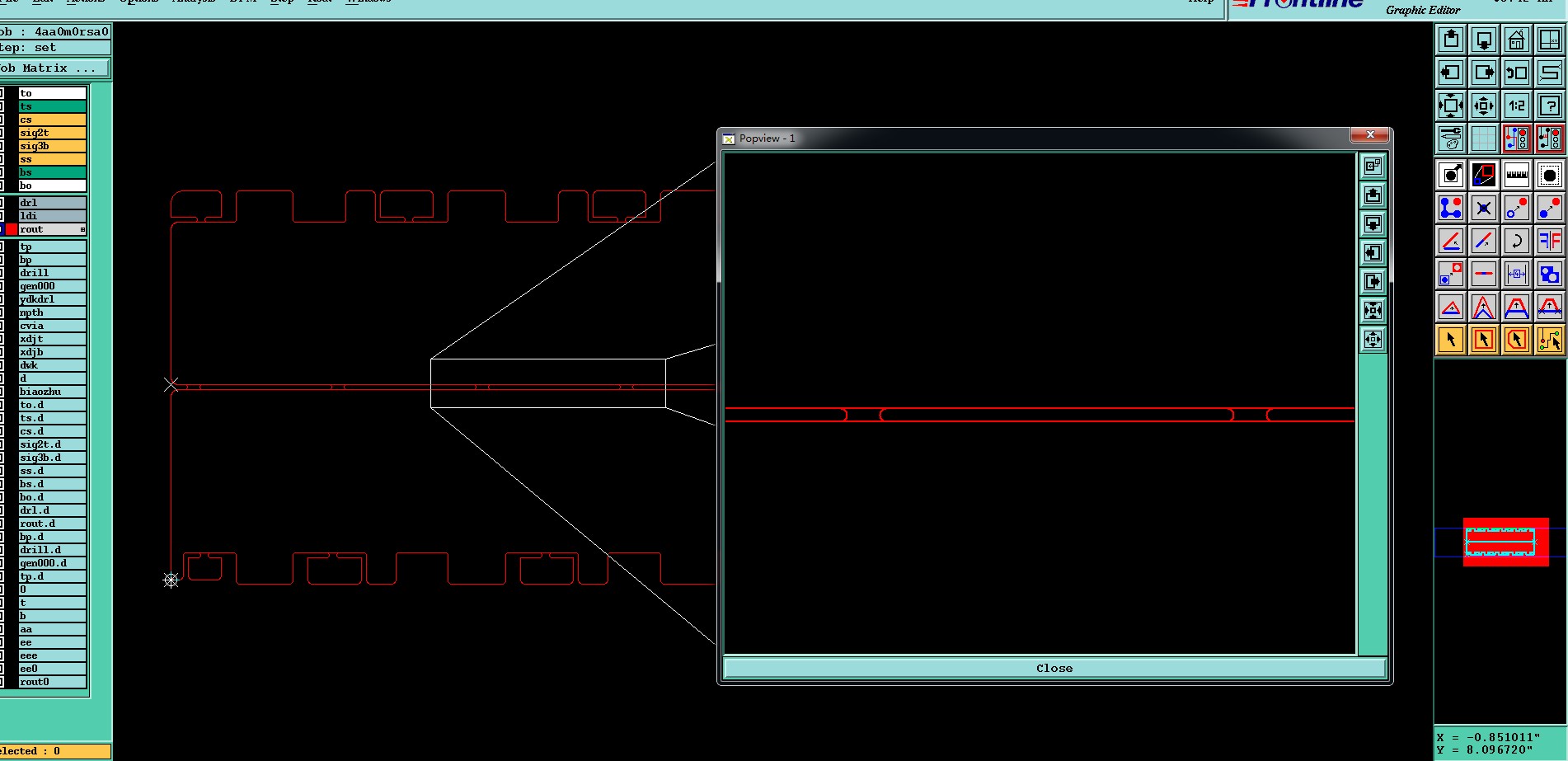Click the S-shaped icon in main toolbar
Viewport: 1568px width, 761px height.
click(1550, 73)
